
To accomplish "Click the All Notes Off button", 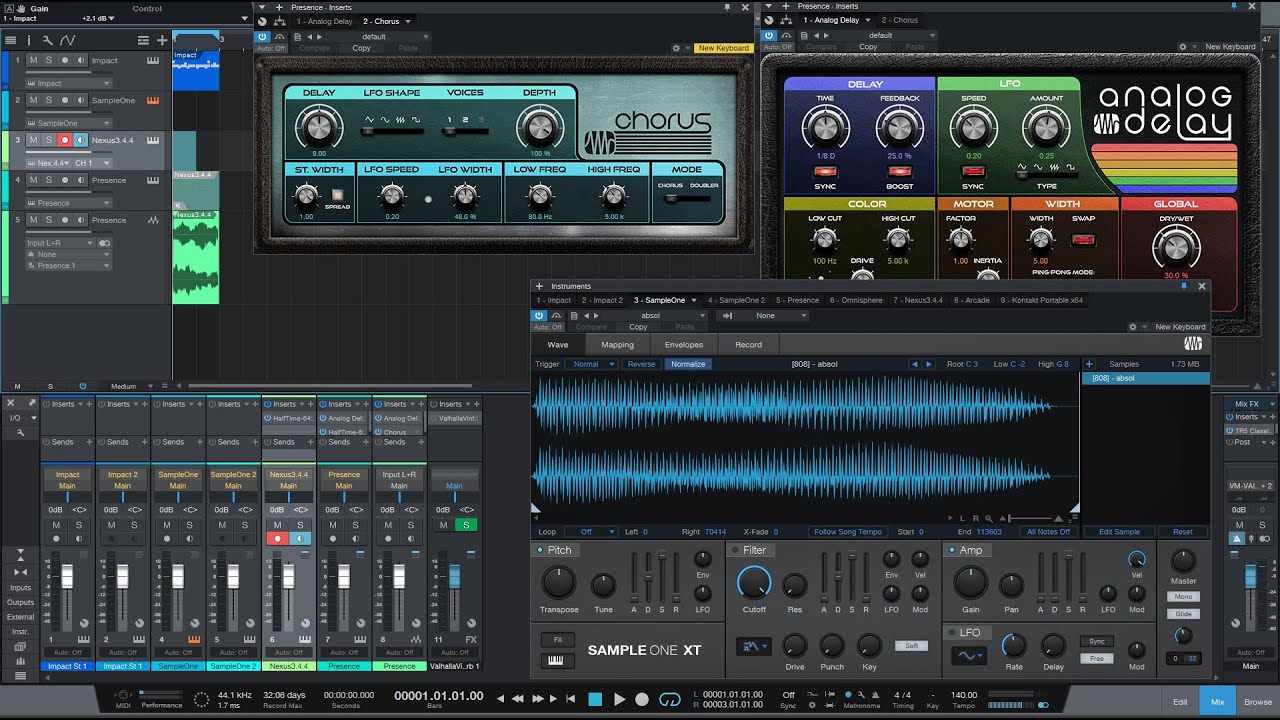I will click(x=1049, y=532).
